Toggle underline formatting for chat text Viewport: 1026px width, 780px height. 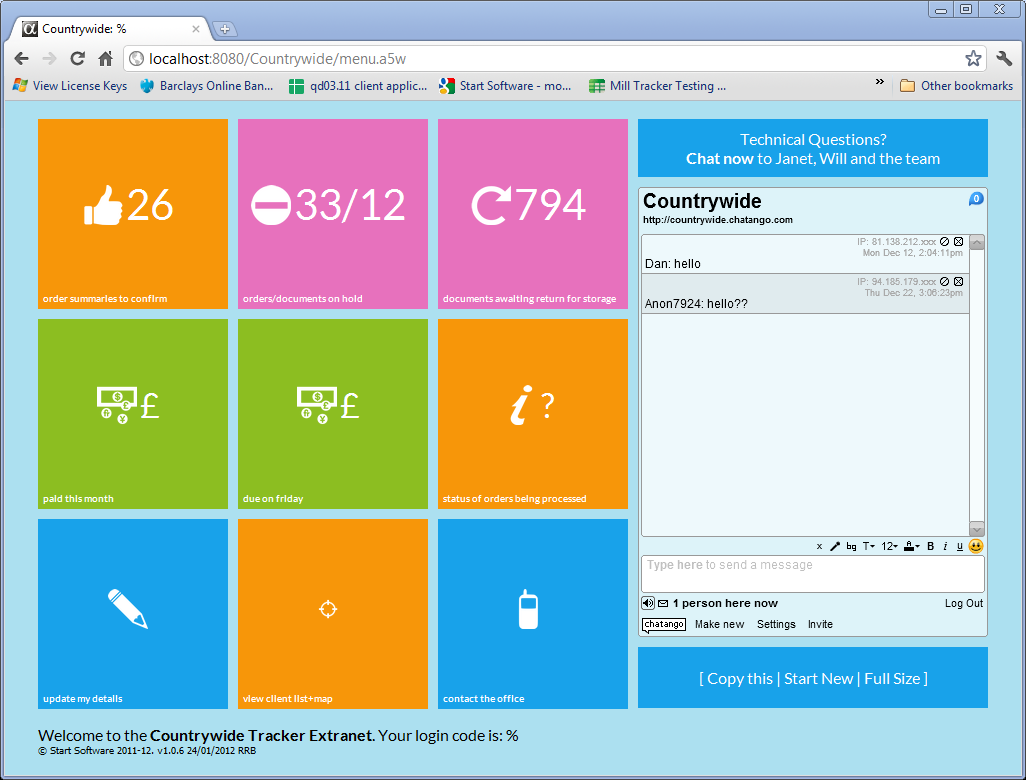click(x=959, y=546)
